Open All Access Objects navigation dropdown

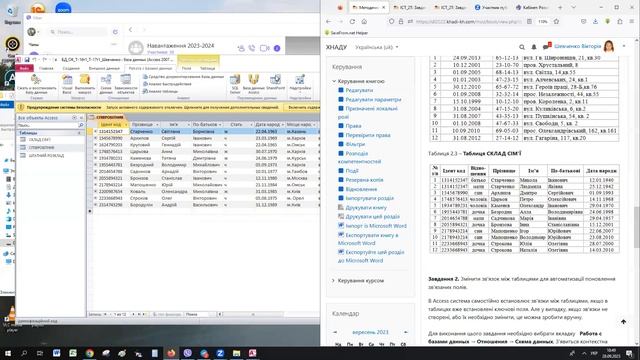click(74, 118)
